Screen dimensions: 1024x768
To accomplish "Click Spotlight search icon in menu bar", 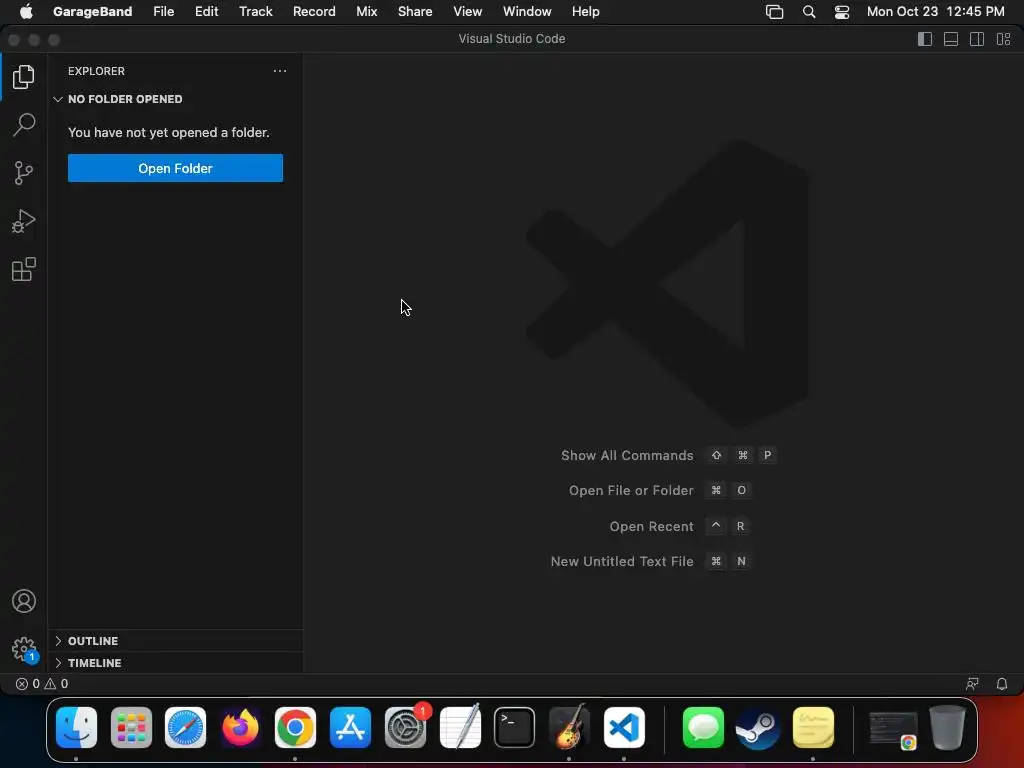I will 808,12.
